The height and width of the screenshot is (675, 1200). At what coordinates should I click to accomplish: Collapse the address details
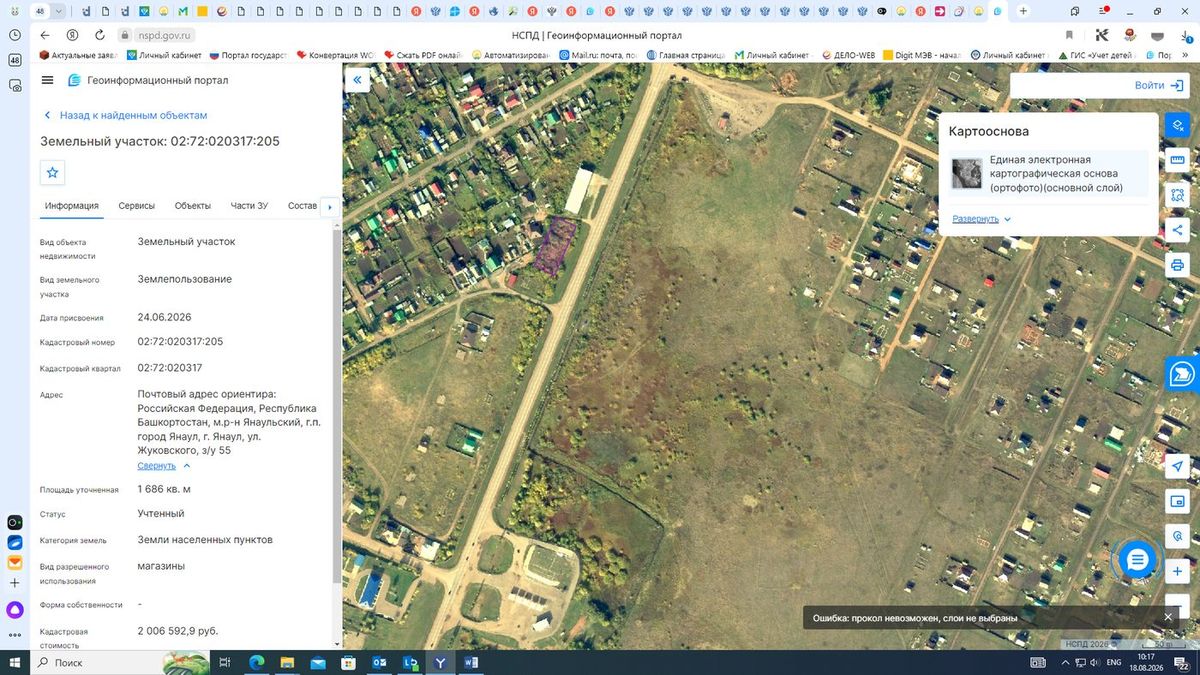pyautogui.click(x=164, y=466)
